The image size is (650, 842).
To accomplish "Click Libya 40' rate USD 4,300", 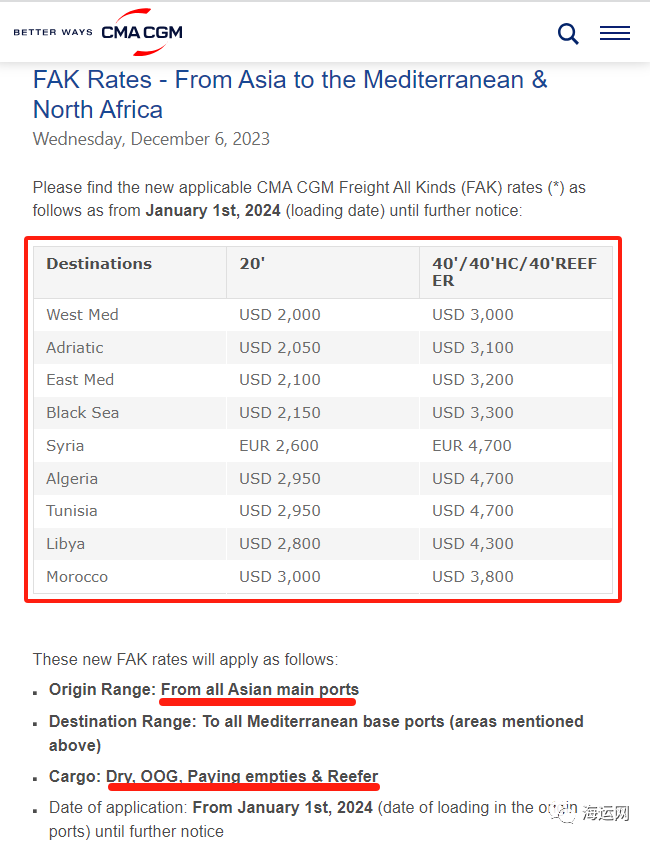I will 473,543.
